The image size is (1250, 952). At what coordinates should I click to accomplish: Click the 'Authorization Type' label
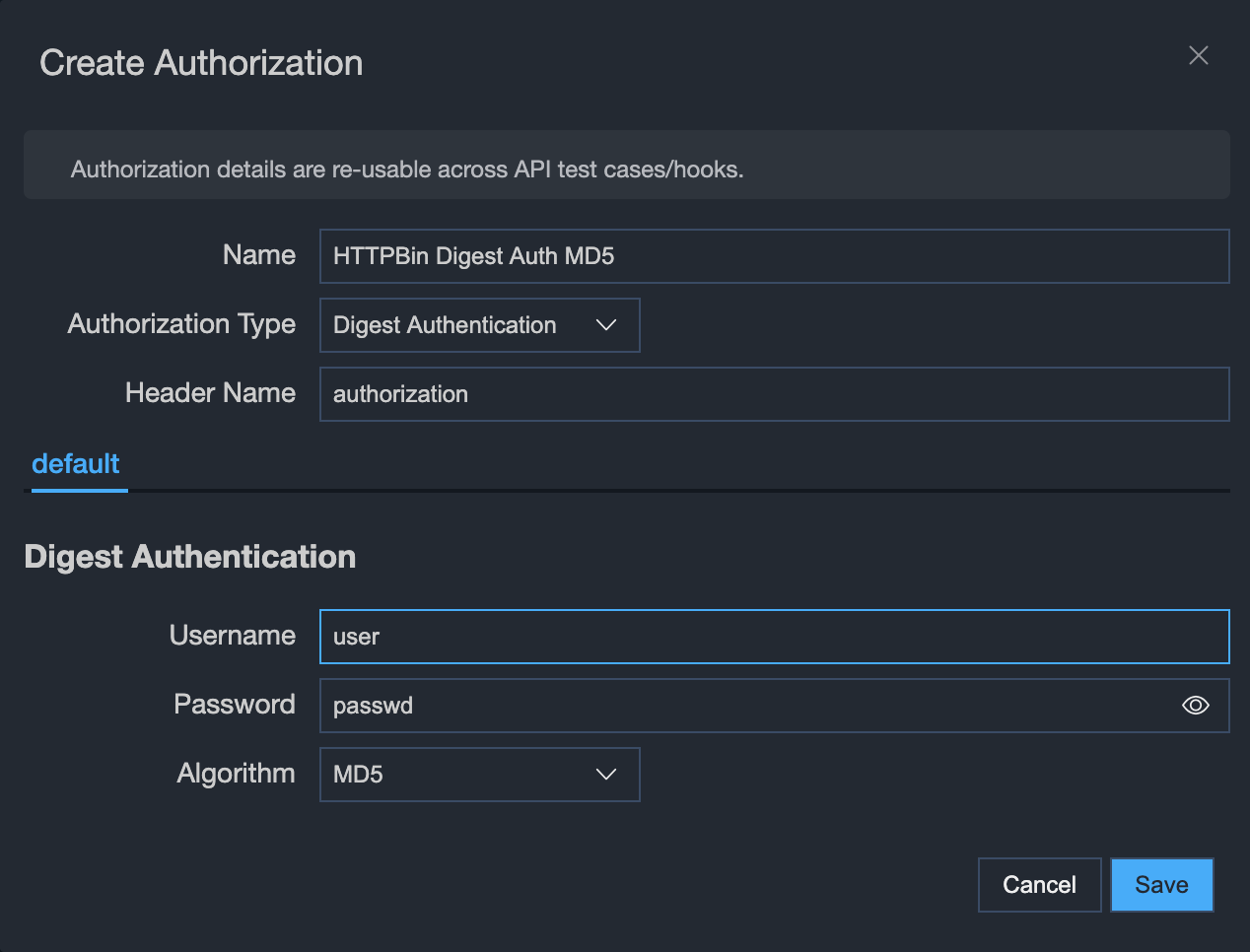point(181,324)
